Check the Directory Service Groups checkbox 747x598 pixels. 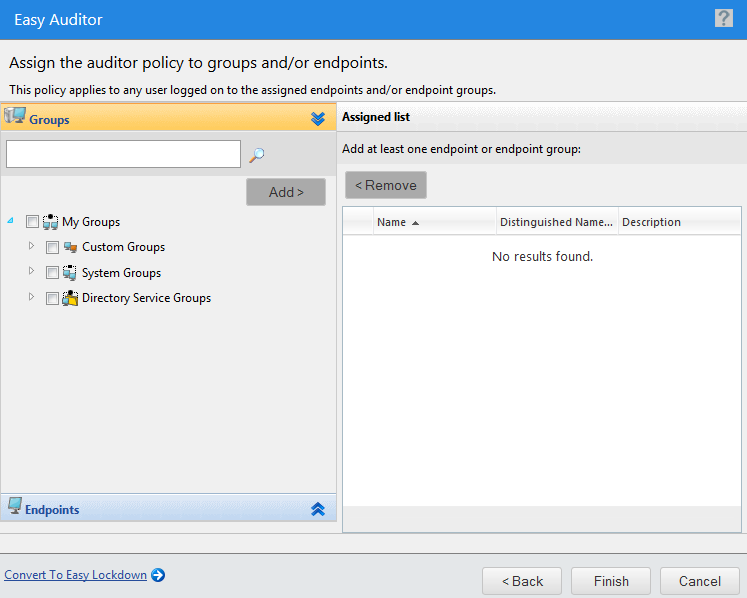(x=52, y=298)
